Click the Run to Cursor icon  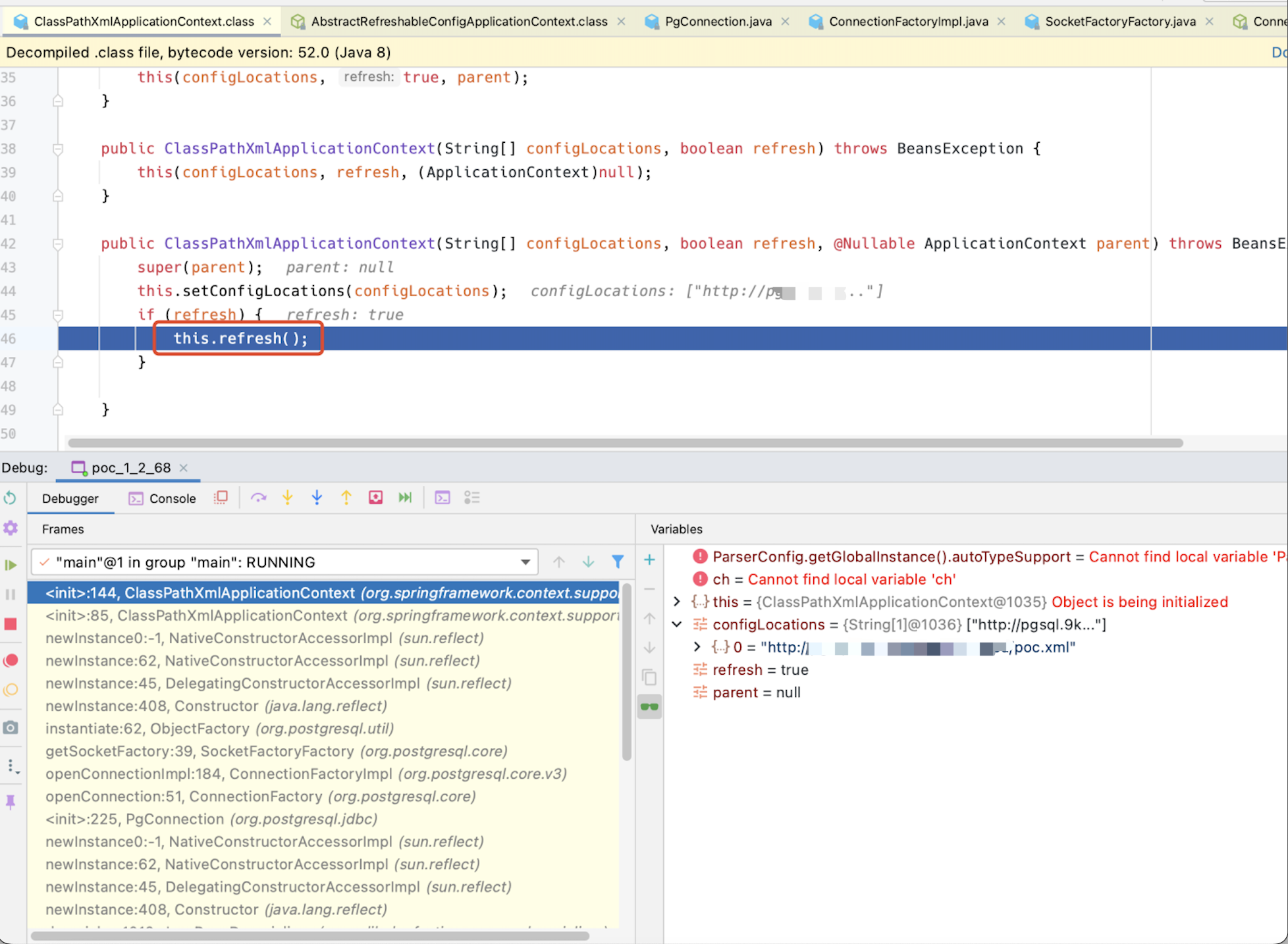coord(405,498)
